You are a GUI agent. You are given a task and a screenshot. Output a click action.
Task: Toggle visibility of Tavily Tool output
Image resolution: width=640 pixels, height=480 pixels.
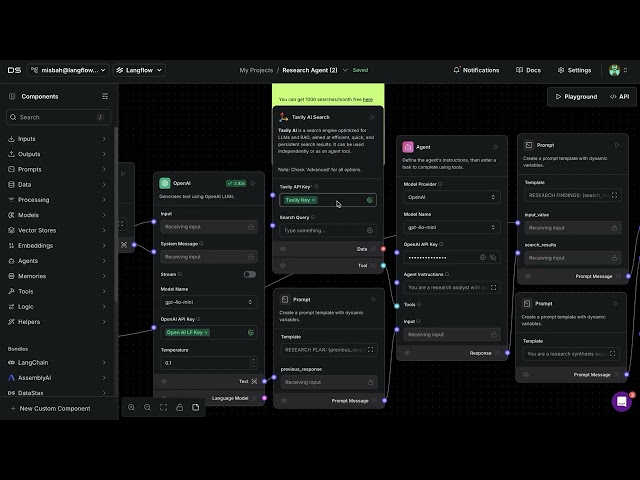pos(283,266)
